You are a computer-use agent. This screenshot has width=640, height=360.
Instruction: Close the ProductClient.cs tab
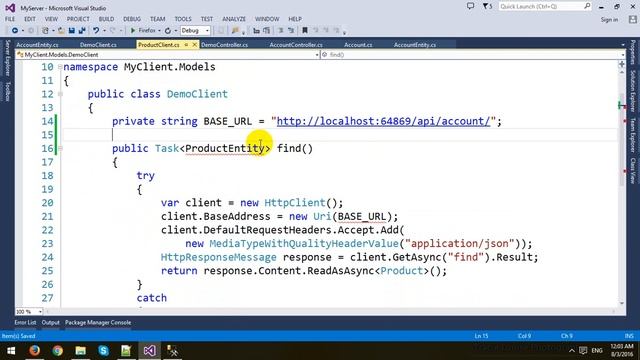tap(194, 44)
